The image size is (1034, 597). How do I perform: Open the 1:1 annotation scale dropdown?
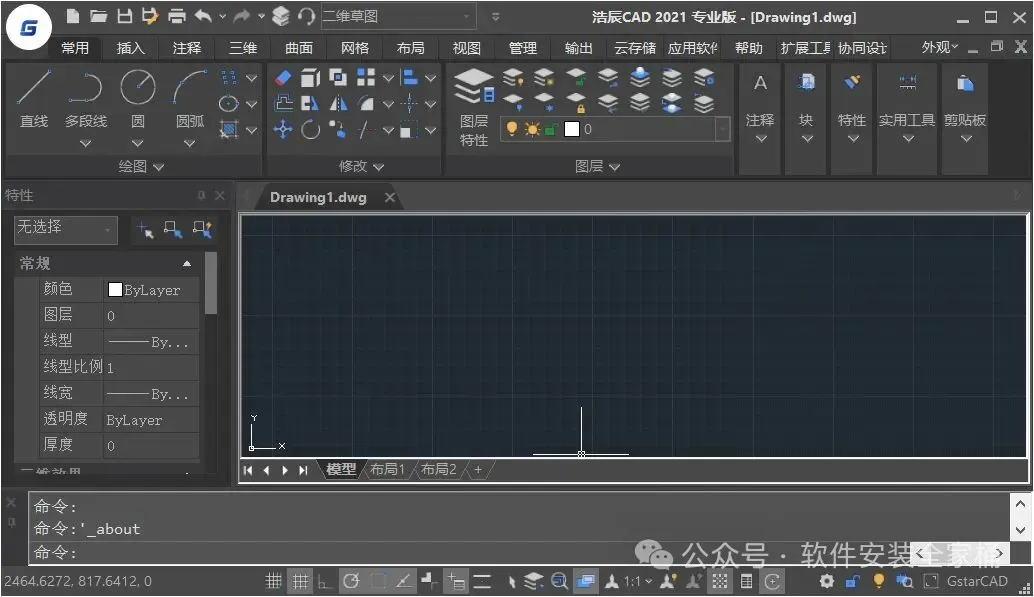coord(638,581)
